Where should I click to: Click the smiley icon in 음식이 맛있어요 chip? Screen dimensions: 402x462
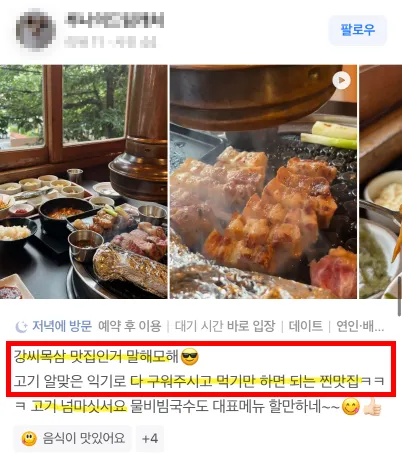click(29, 439)
